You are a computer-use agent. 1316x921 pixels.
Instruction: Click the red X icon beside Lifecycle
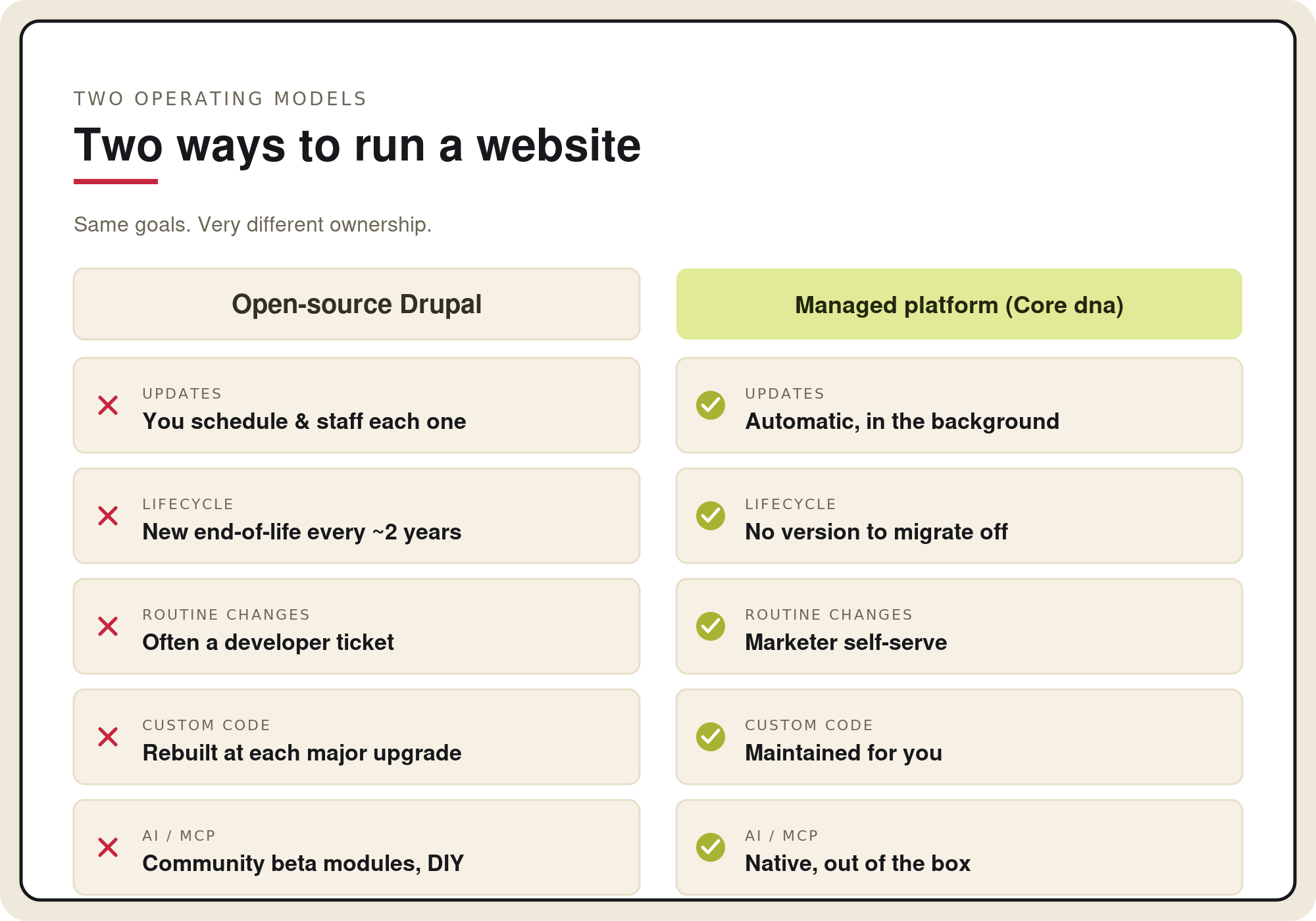point(108,516)
